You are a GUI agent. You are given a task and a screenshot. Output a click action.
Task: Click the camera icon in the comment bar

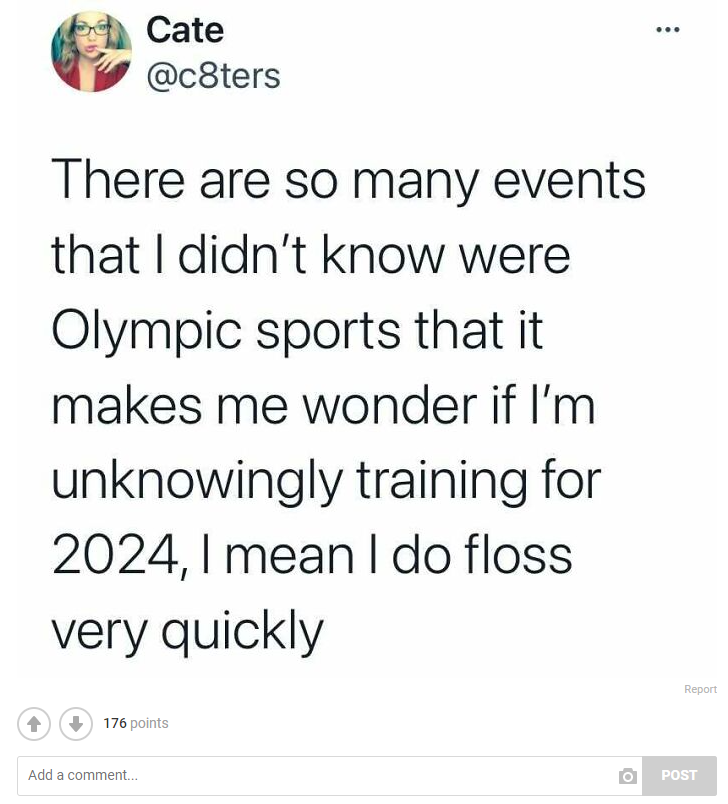point(628,775)
